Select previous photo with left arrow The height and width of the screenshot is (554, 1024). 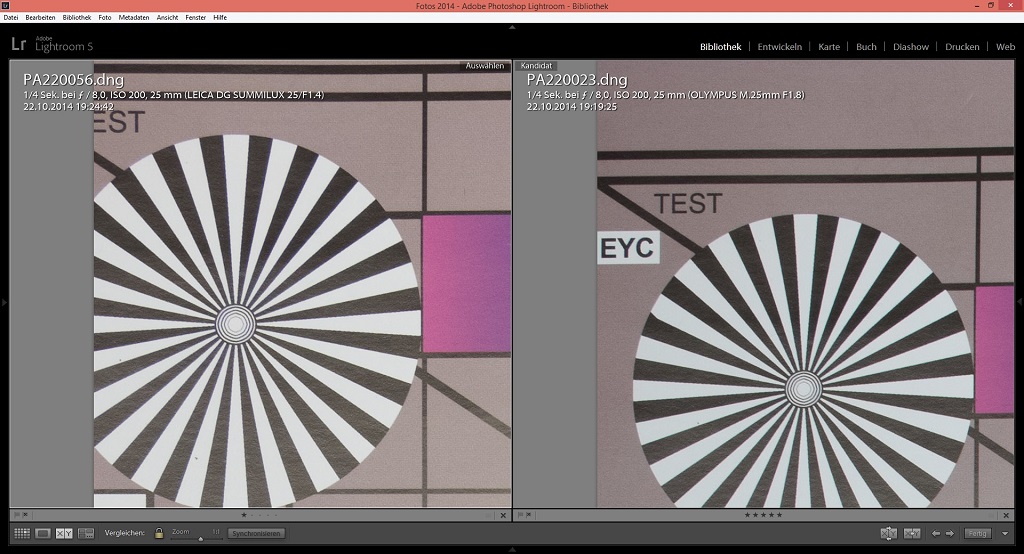[x=936, y=534]
